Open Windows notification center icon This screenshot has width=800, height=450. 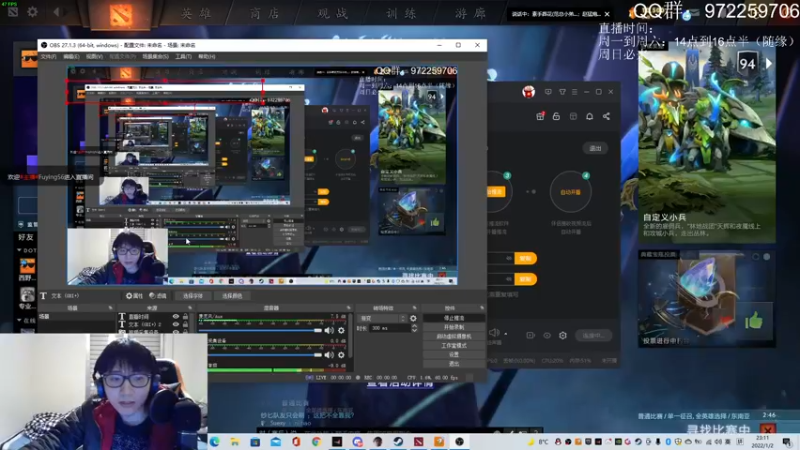coord(787,441)
